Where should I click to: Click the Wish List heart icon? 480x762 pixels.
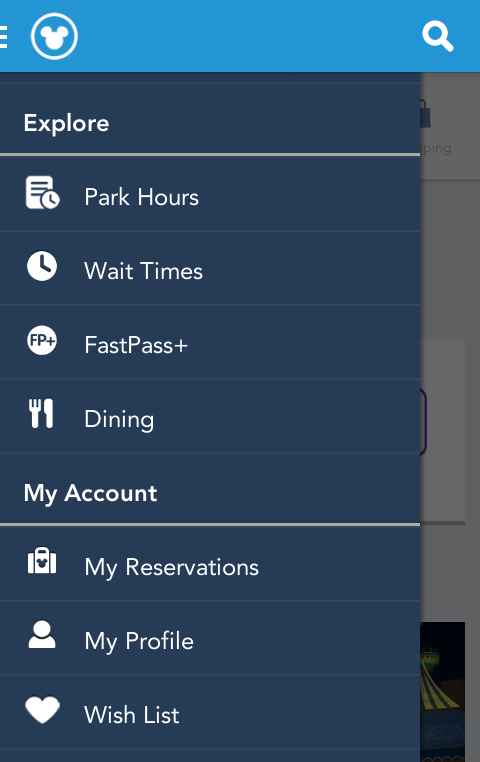42,710
